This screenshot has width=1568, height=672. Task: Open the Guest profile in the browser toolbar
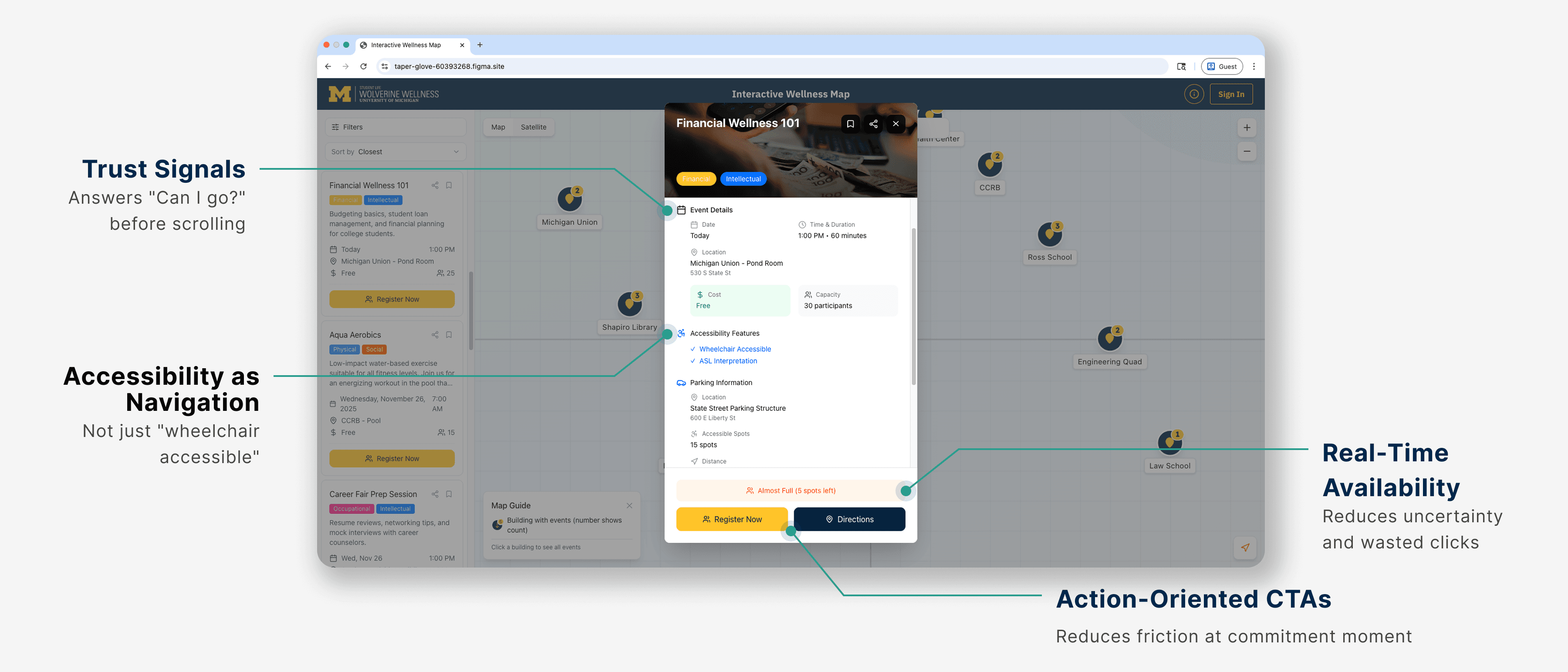[1222, 66]
